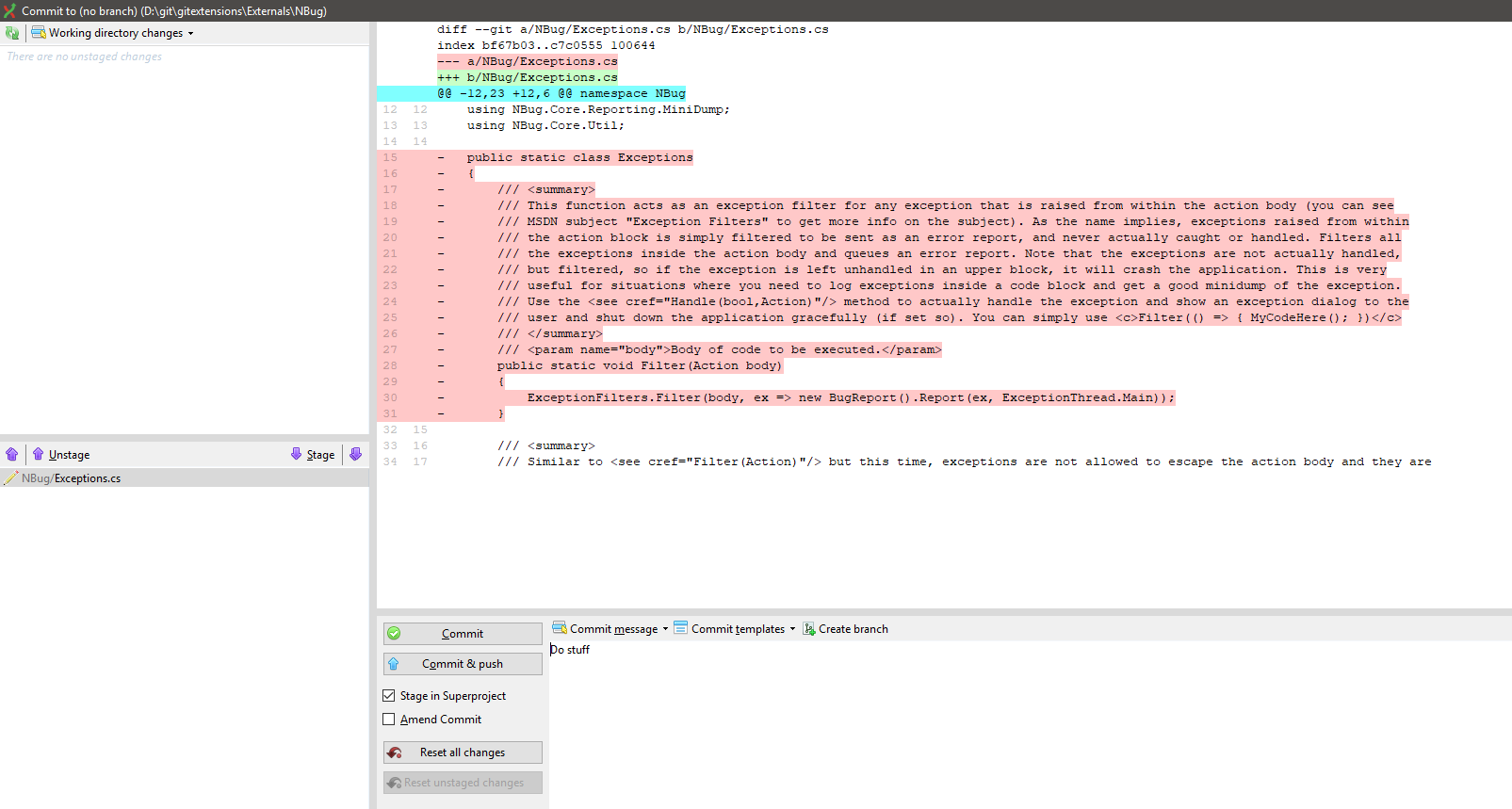Click the Stage toolbar button
This screenshot has width=1512, height=809.
click(313, 454)
